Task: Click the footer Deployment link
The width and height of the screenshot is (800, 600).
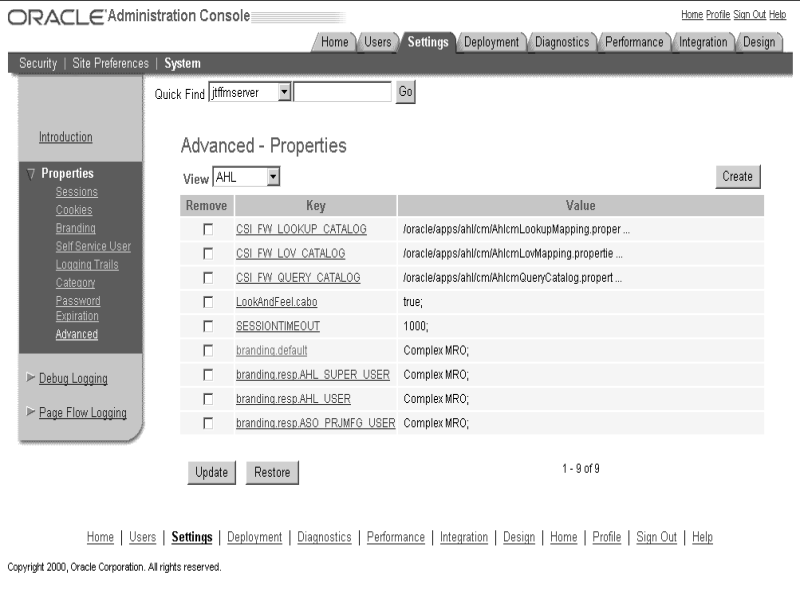Action: click(255, 537)
